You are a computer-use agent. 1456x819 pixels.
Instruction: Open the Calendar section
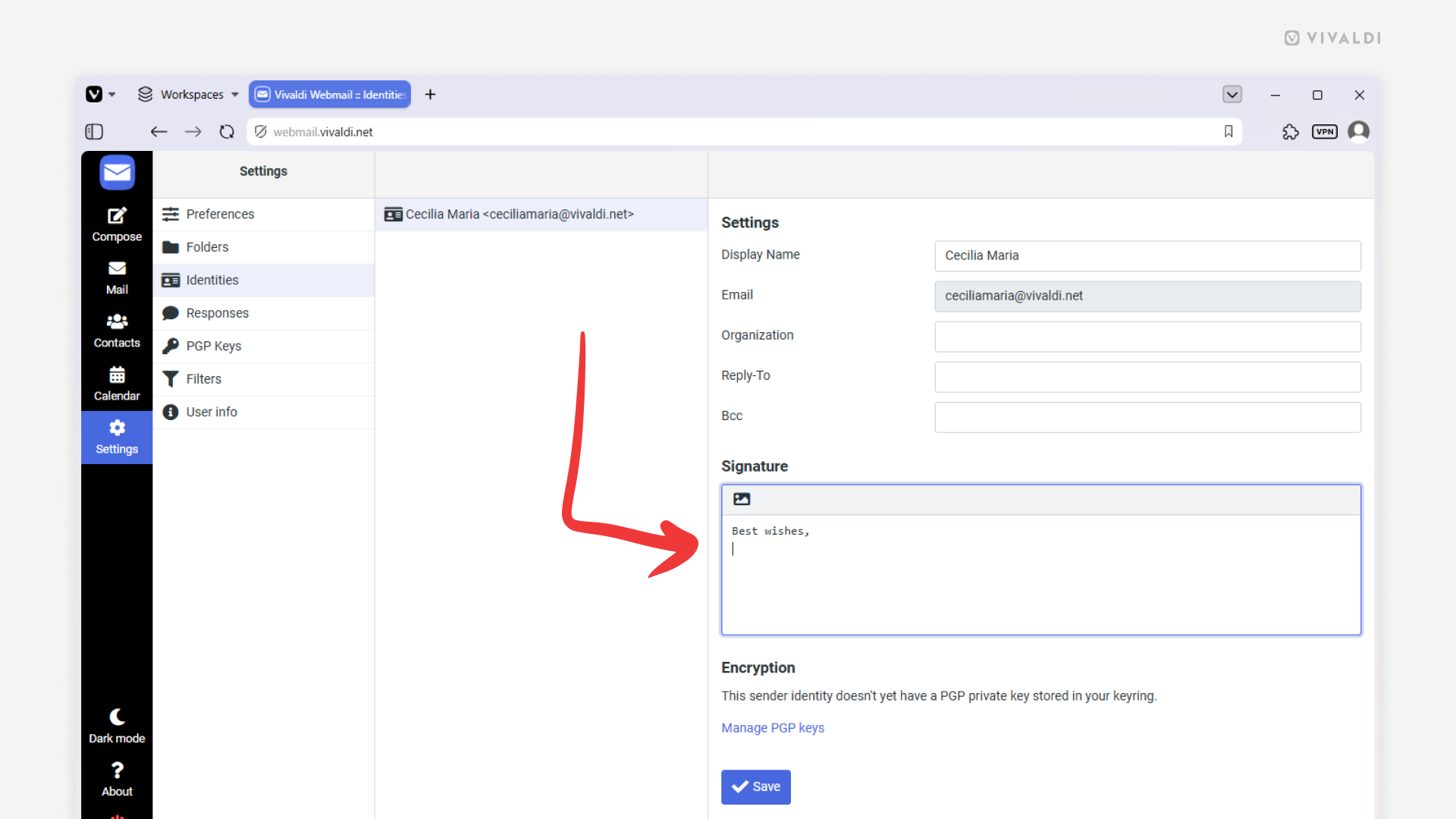coord(117,384)
